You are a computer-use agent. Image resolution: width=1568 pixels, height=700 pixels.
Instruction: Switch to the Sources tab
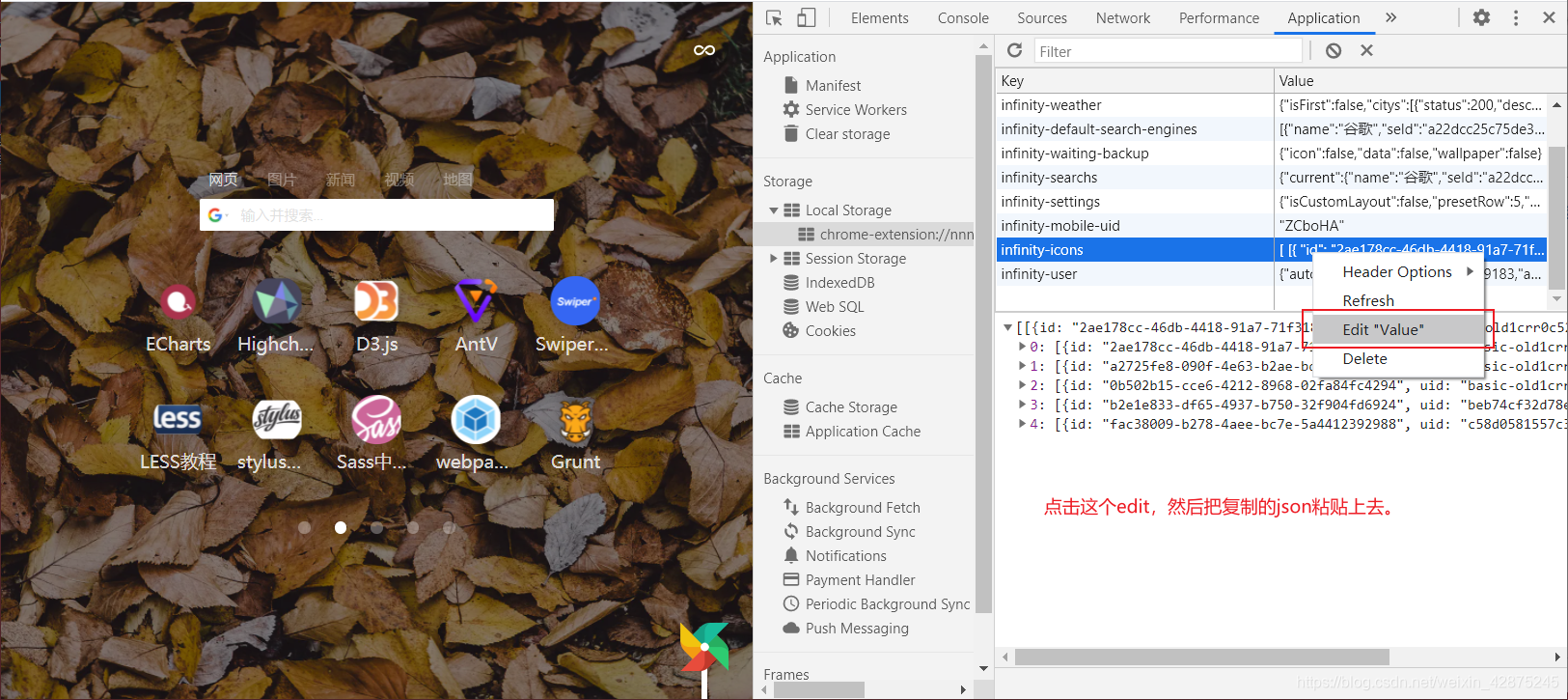pos(1042,17)
